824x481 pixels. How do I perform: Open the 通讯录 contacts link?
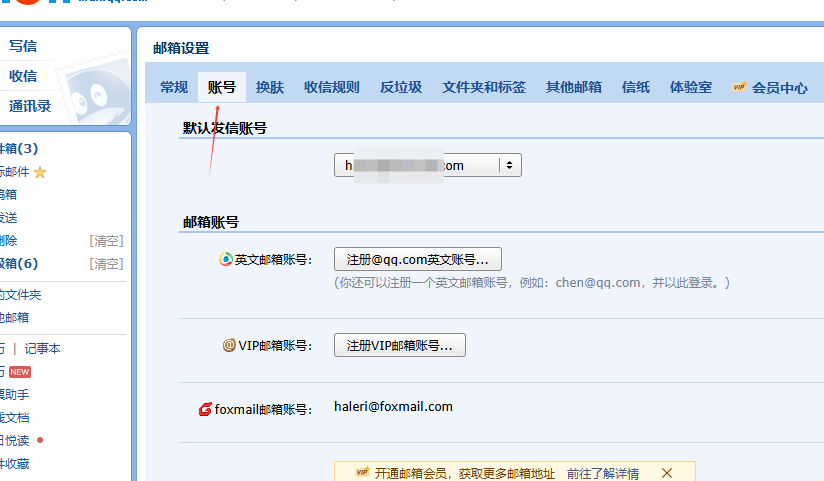pyautogui.click(x=30, y=106)
